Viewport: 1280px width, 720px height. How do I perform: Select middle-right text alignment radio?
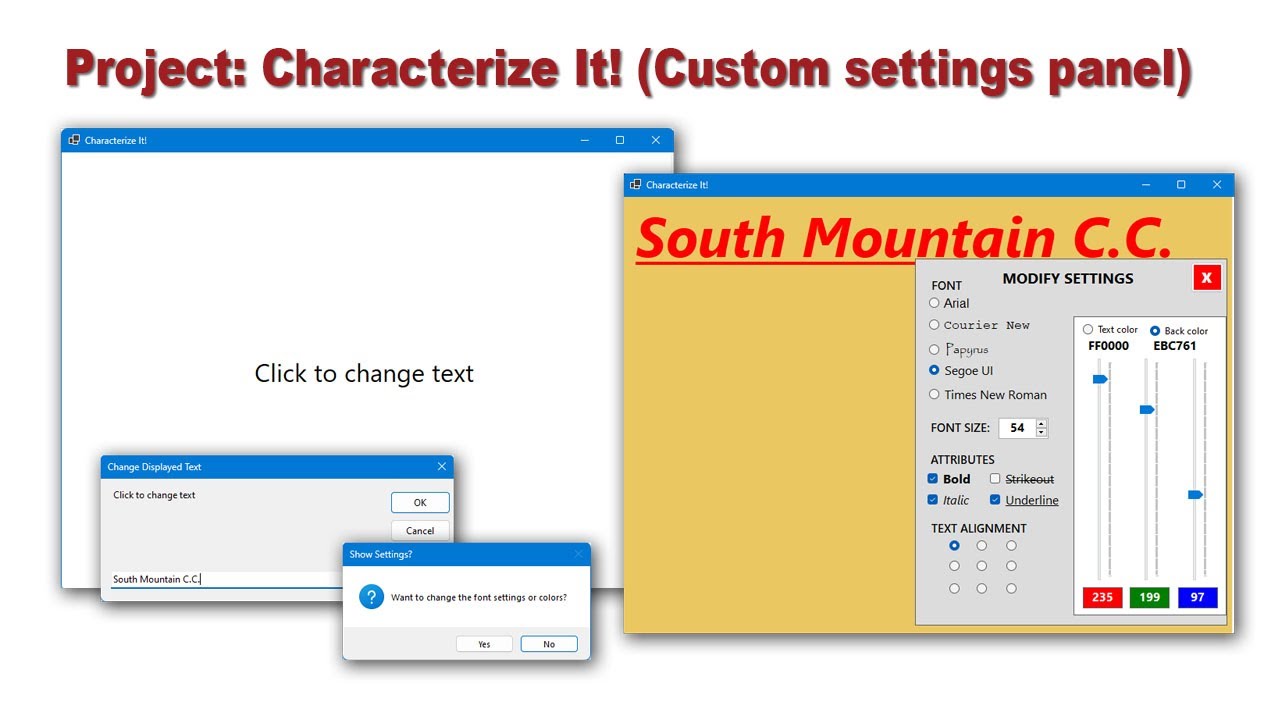1011,566
